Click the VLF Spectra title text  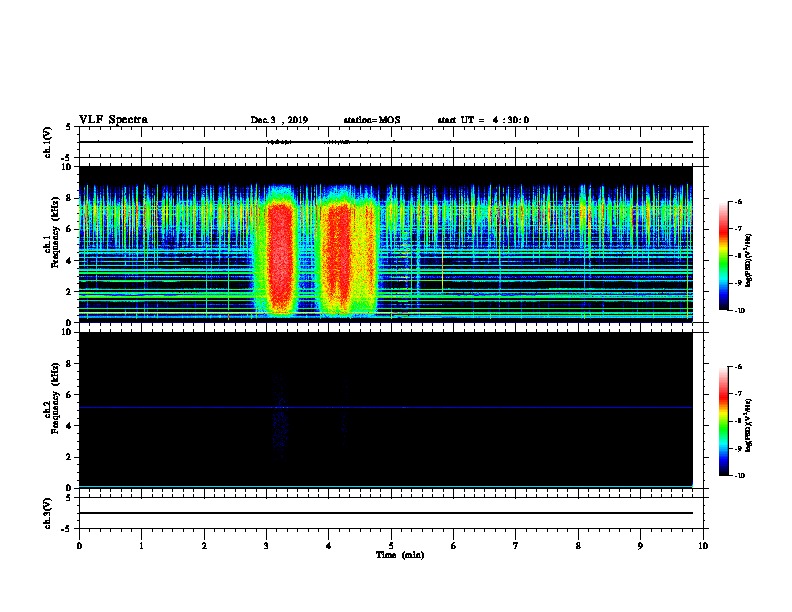click(113, 120)
